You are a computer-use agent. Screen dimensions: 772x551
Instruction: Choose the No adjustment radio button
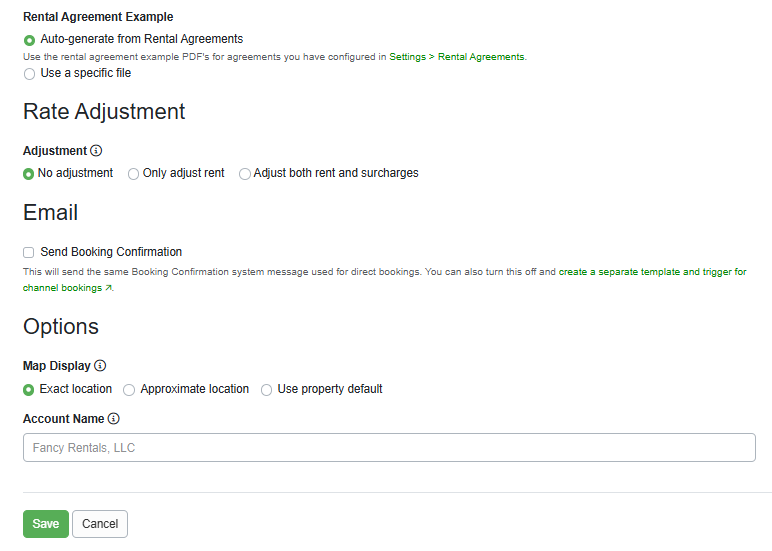tap(29, 174)
